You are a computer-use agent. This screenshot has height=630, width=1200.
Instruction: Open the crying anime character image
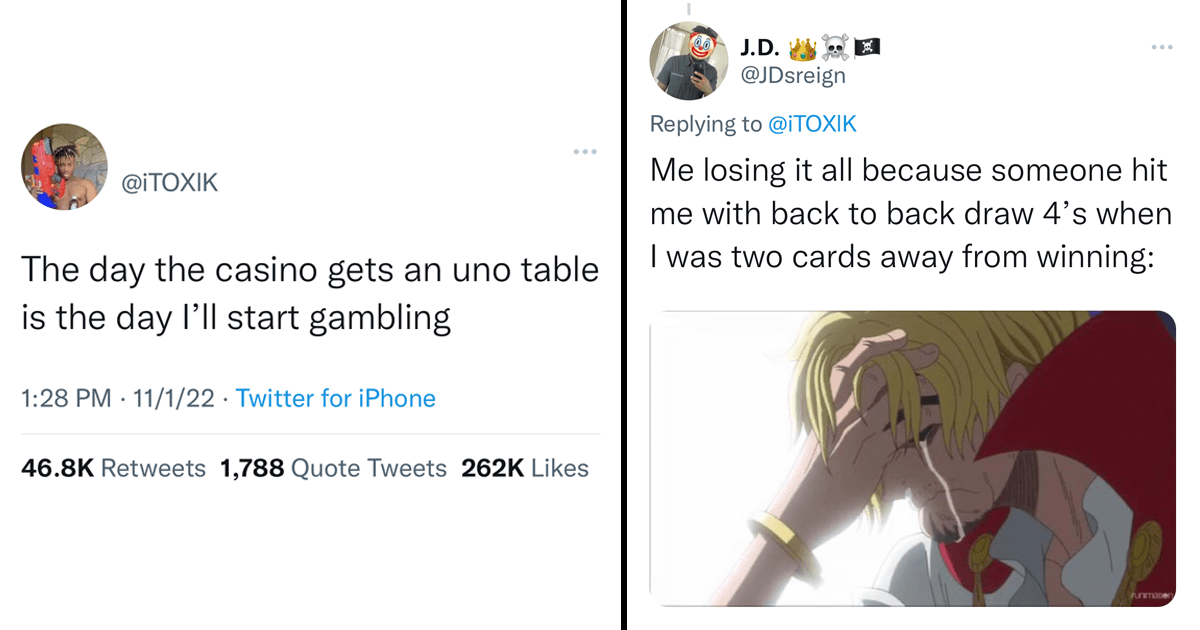click(x=913, y=459)
